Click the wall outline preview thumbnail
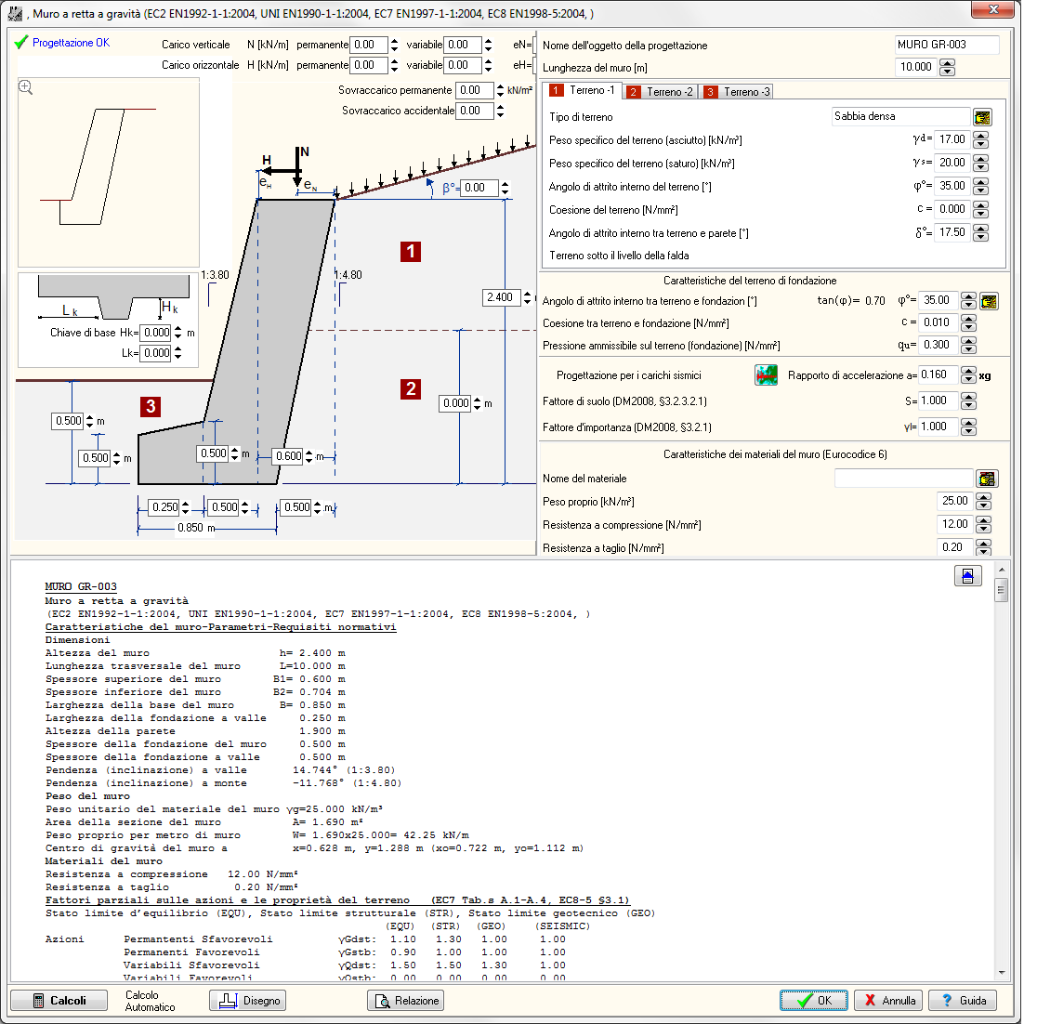The image size is (1050, 1024). (x=108, y=172)
